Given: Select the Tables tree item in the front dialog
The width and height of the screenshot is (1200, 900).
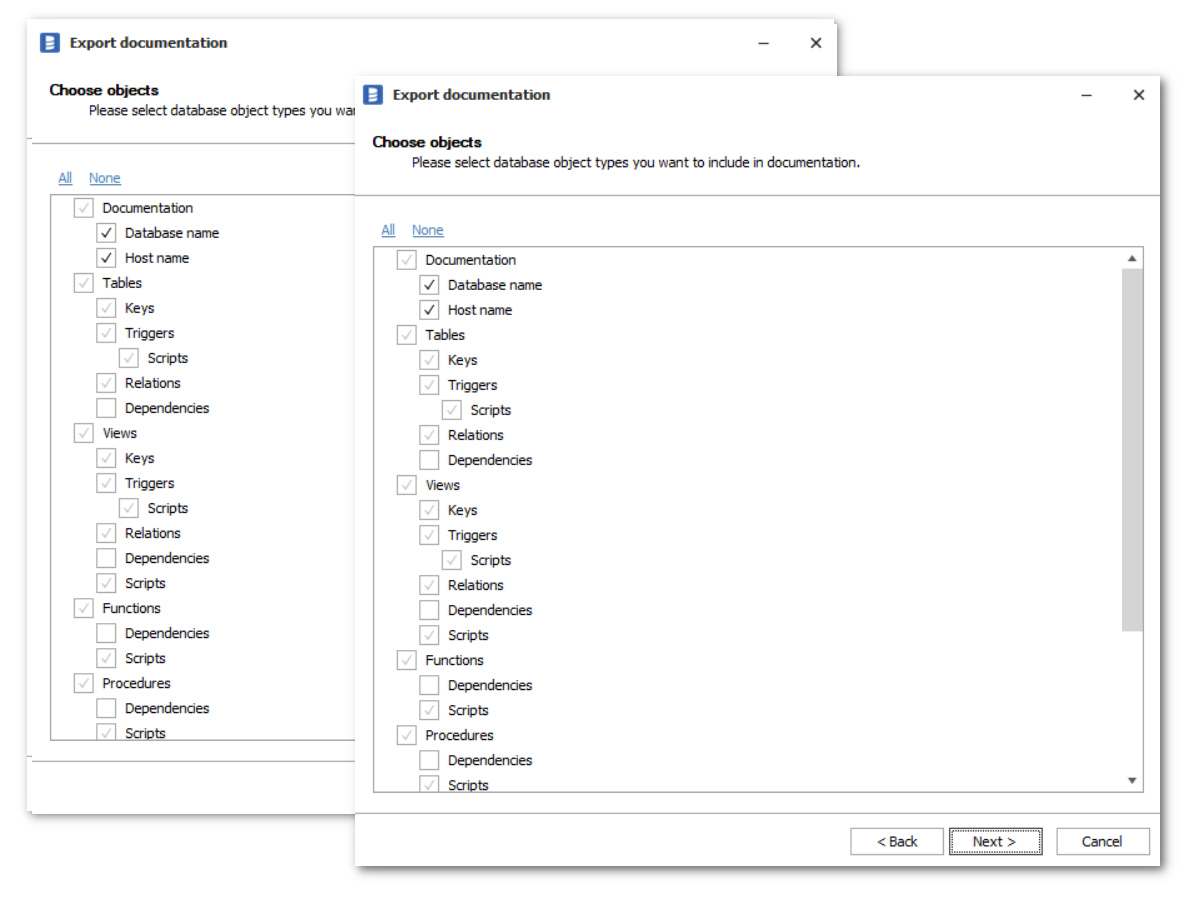Looking at the screenshot, I should (x=445, y=335).
